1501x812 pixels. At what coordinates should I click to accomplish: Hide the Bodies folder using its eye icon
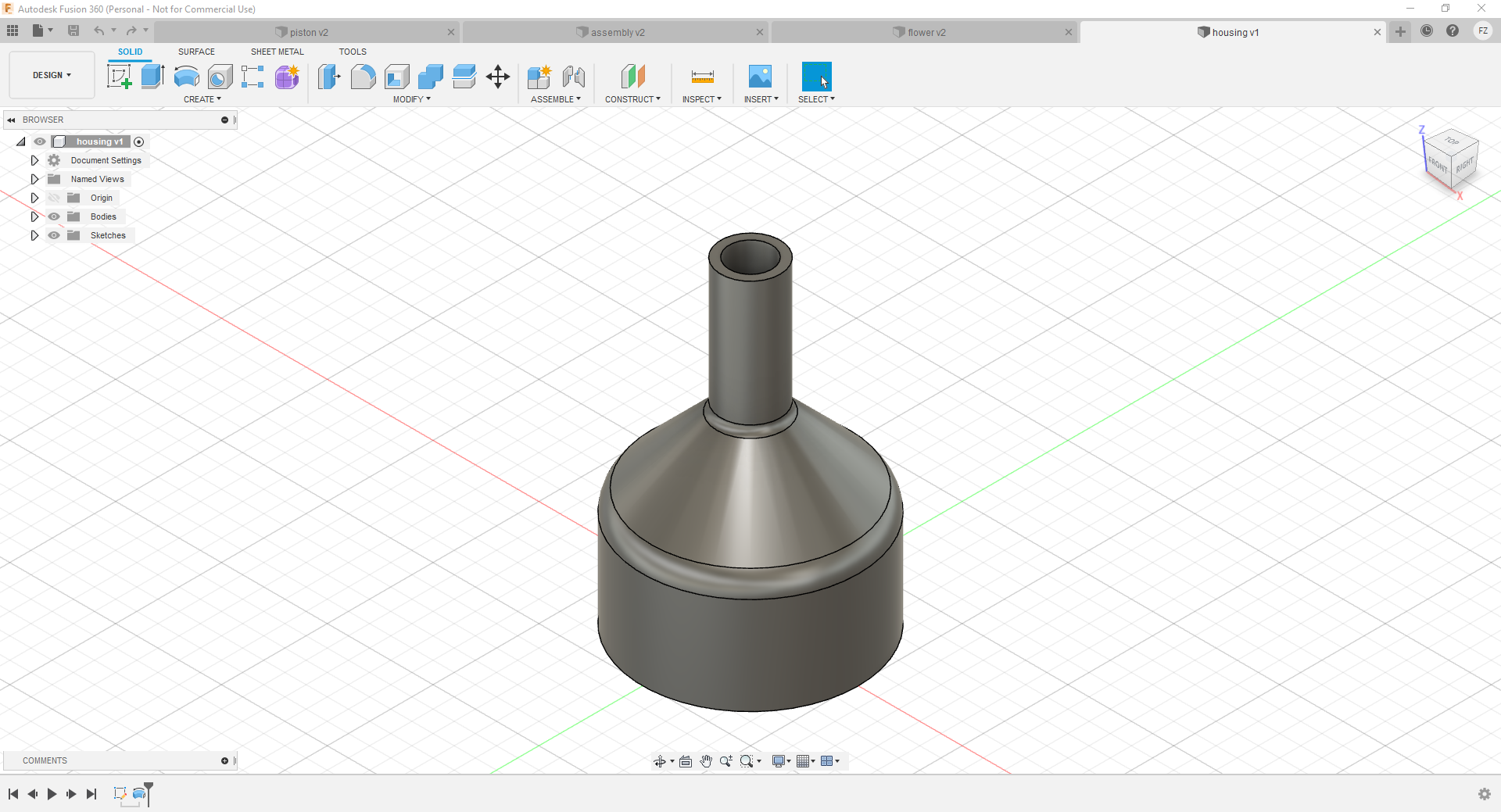[54, 216]
